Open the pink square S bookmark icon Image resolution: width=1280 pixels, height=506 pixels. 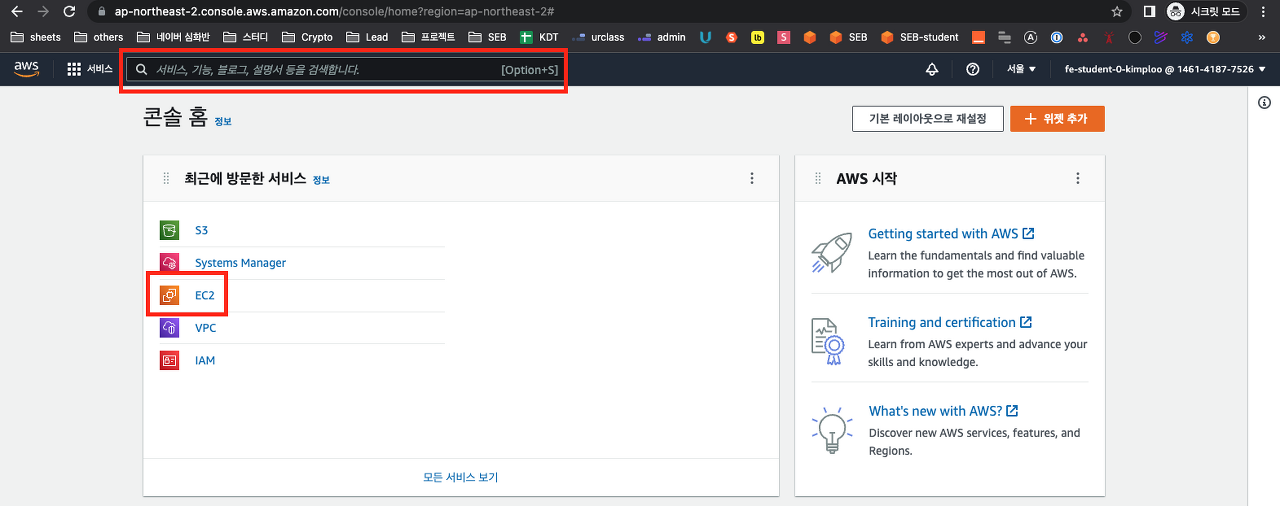coord(784,37)
